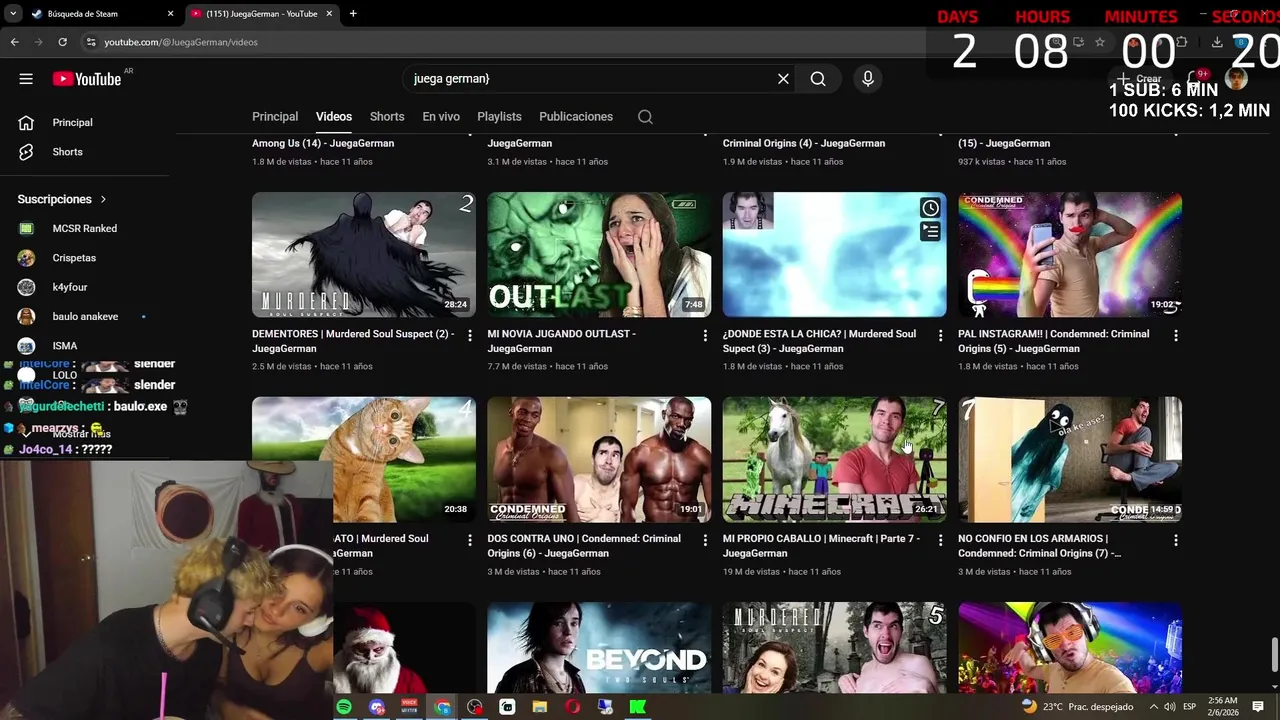1280x720 pixels.
Task: Open k4yfour channel in subscriptions
Action: pyautogui.click(x=70, y=287)
